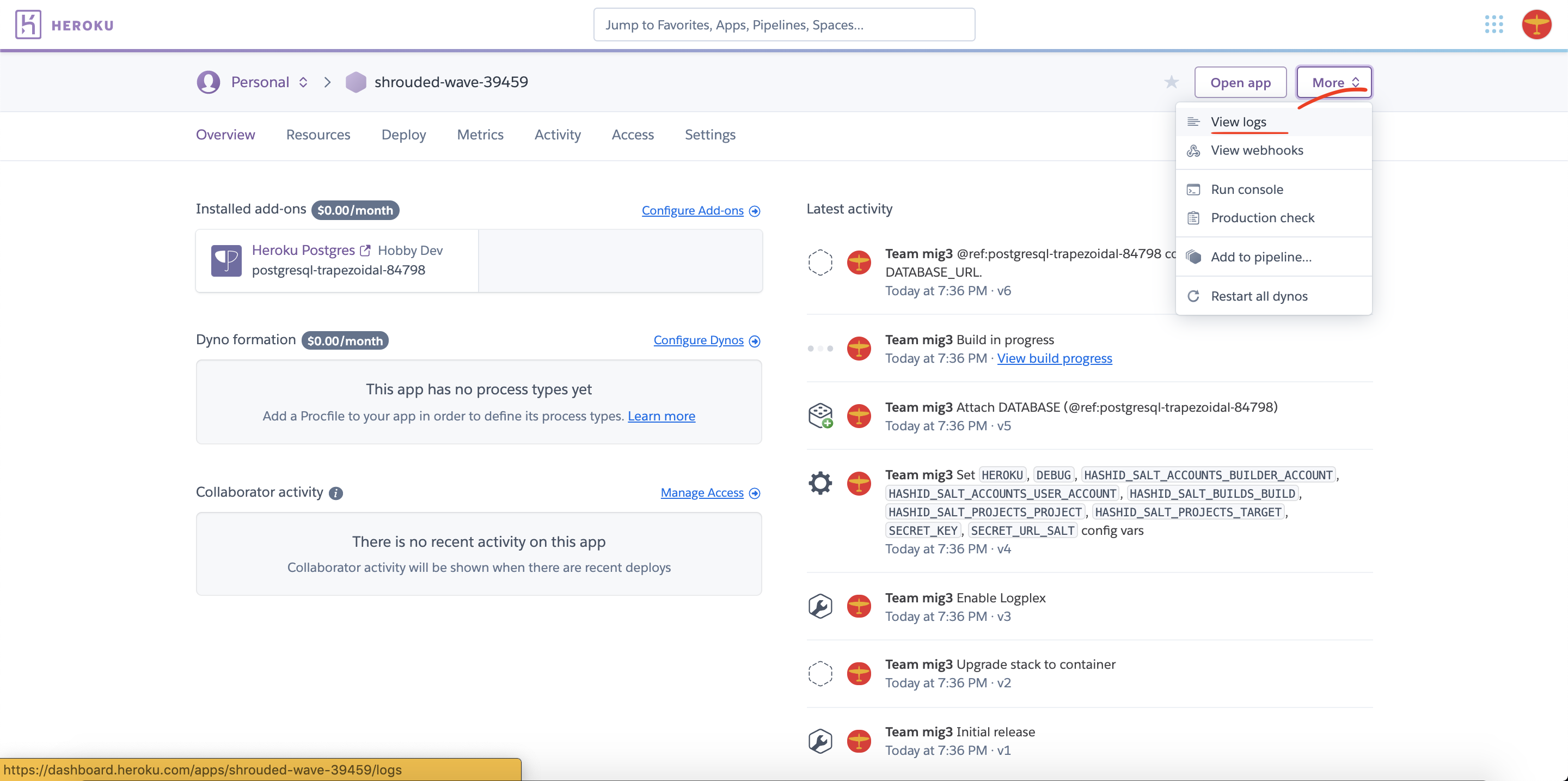Click the apps grid icon top right corner
1568x781 pixels.
pos(1494,24)
